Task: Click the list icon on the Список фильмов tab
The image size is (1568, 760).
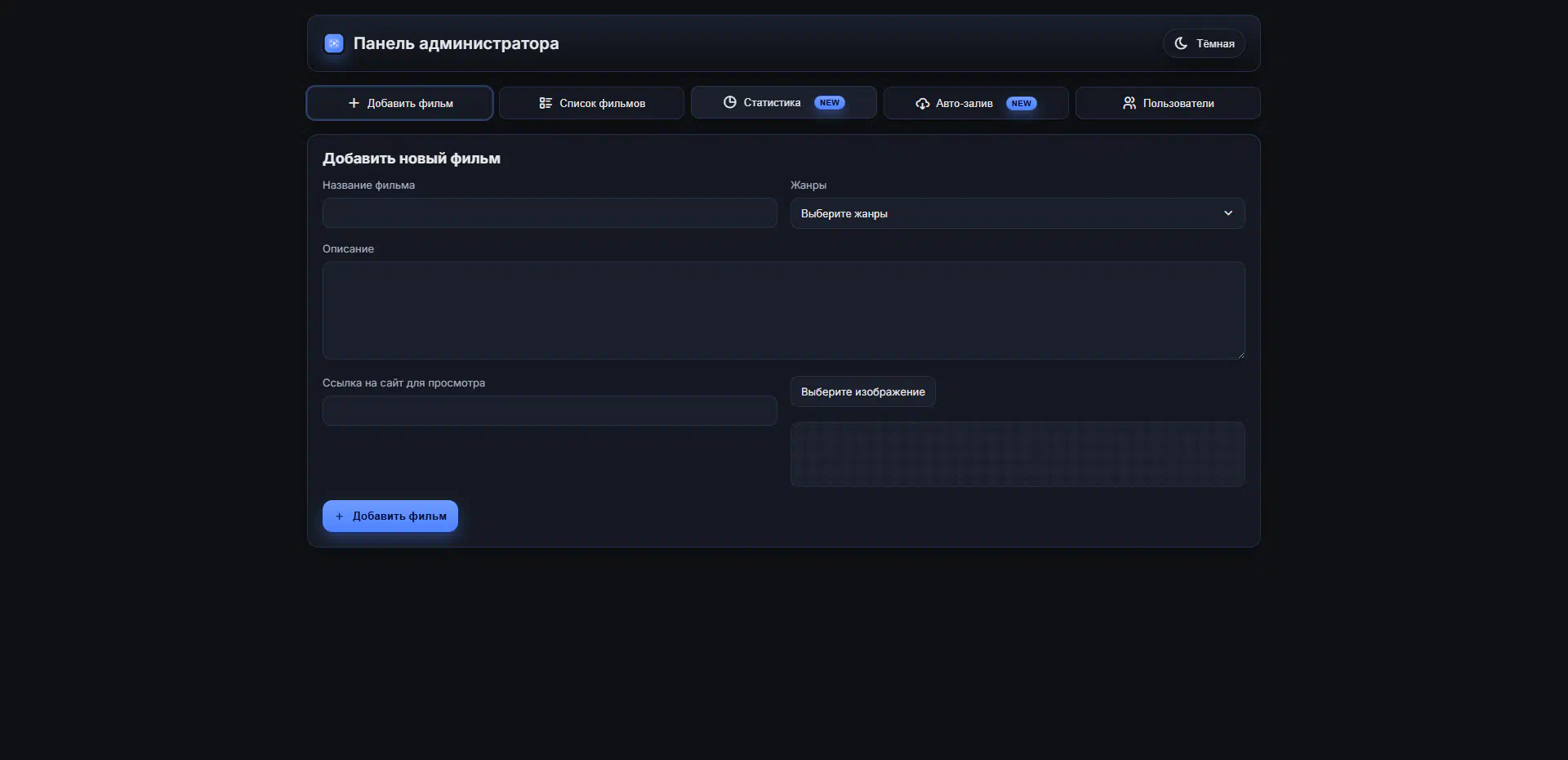Action: [546, 103]
